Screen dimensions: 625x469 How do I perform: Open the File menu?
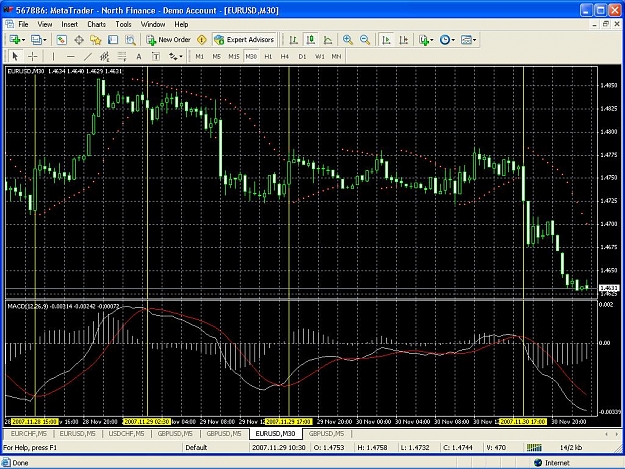[x=24, y=24]
